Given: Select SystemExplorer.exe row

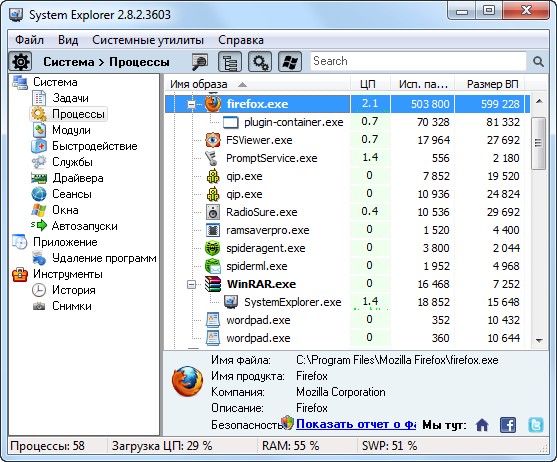Looking at the screenshot, I should pyautogui.click(x=347, y=302).
